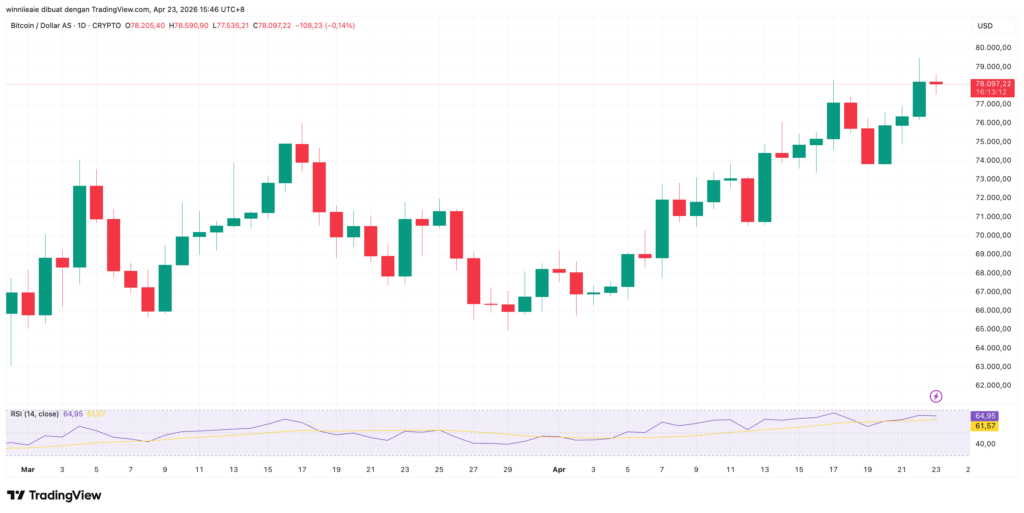Click the 68.000,00 price axis label

993,273
